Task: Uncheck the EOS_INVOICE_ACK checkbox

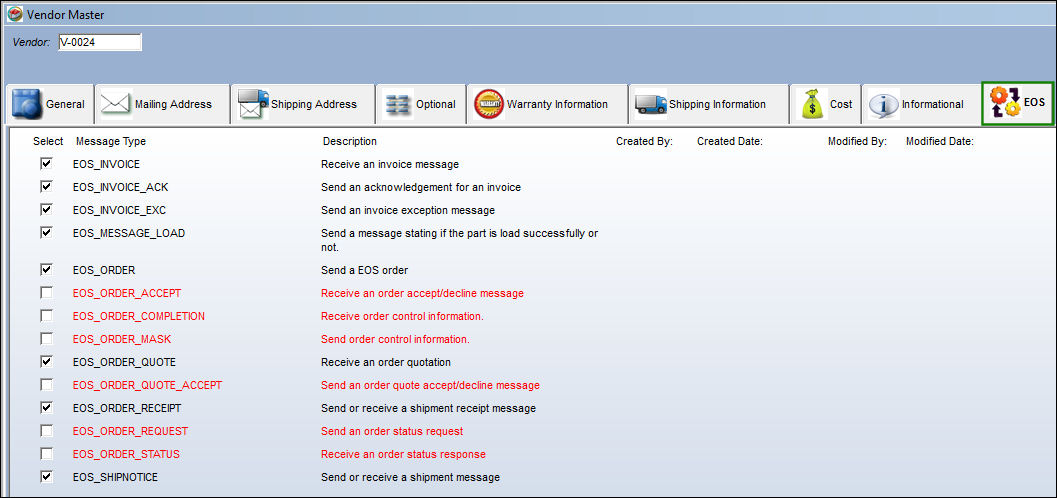Action: click(47, 187)
